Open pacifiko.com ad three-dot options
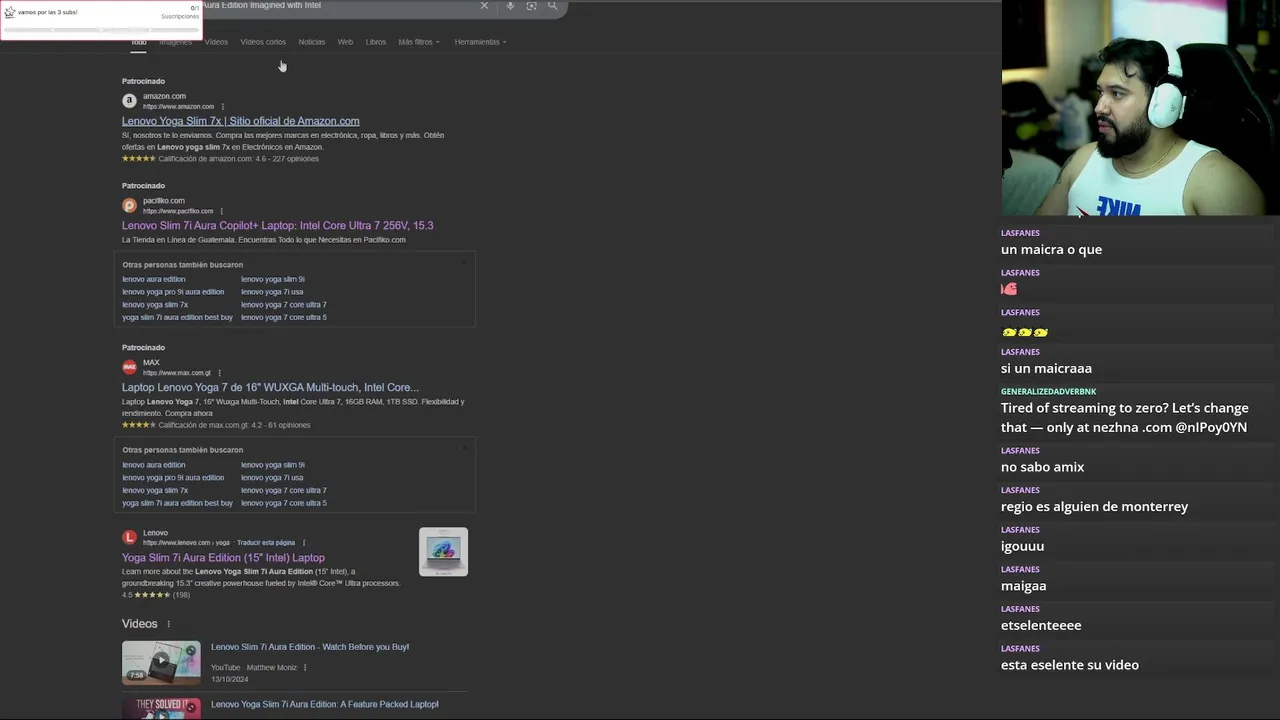This screenshot has width=1280, height=720. click(x=221, y=211)
